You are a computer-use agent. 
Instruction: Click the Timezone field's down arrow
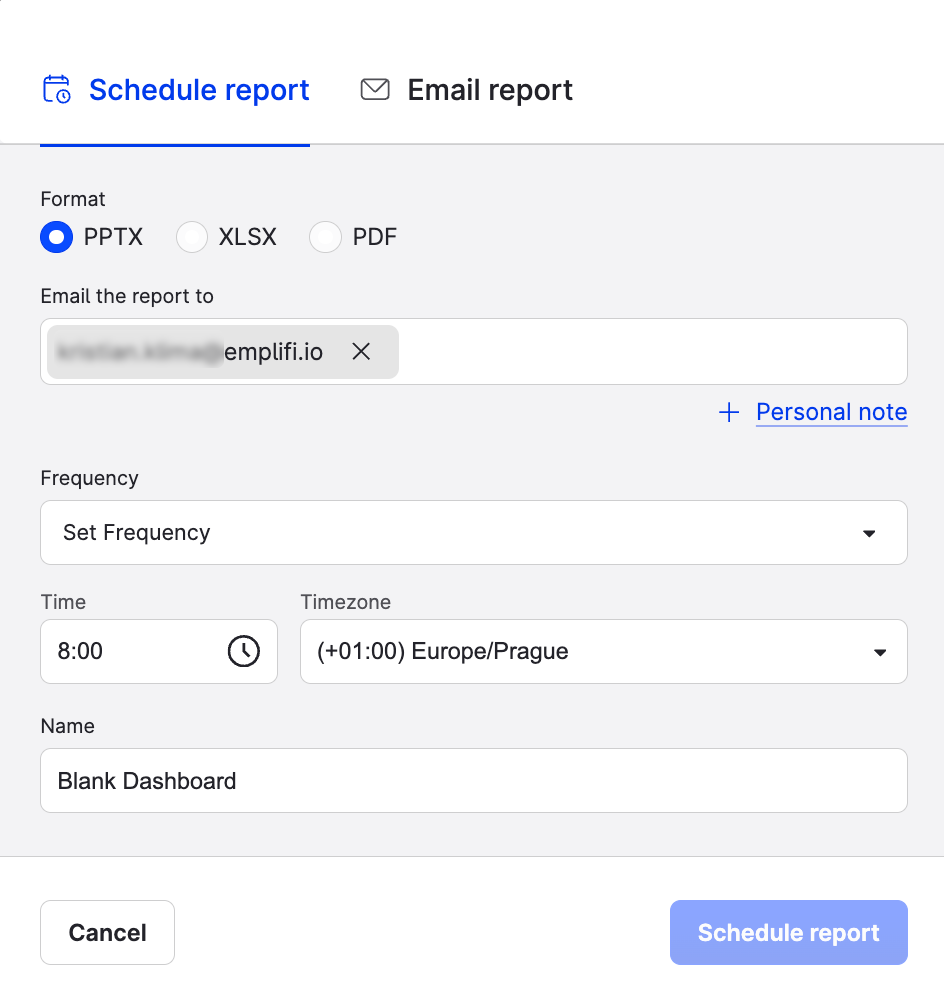click(879, 652)
